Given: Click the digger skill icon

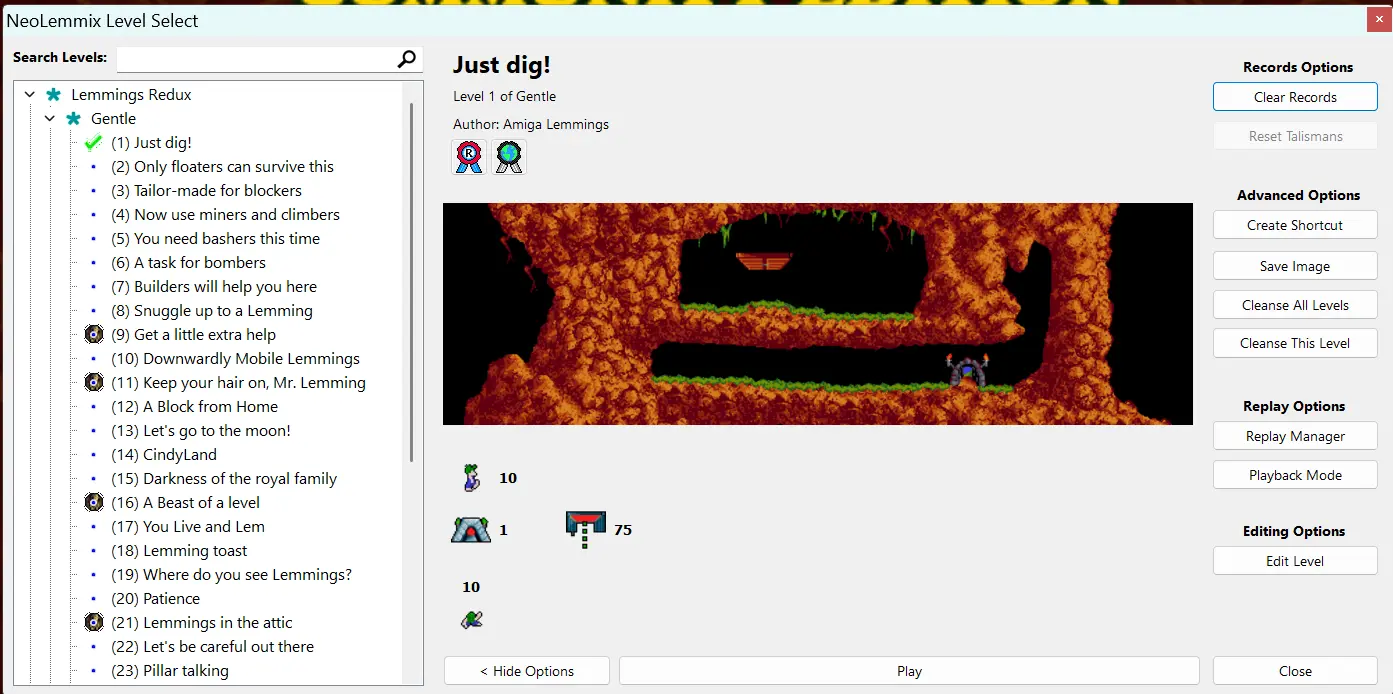Looking at the screenshot, I should point(472,619).
